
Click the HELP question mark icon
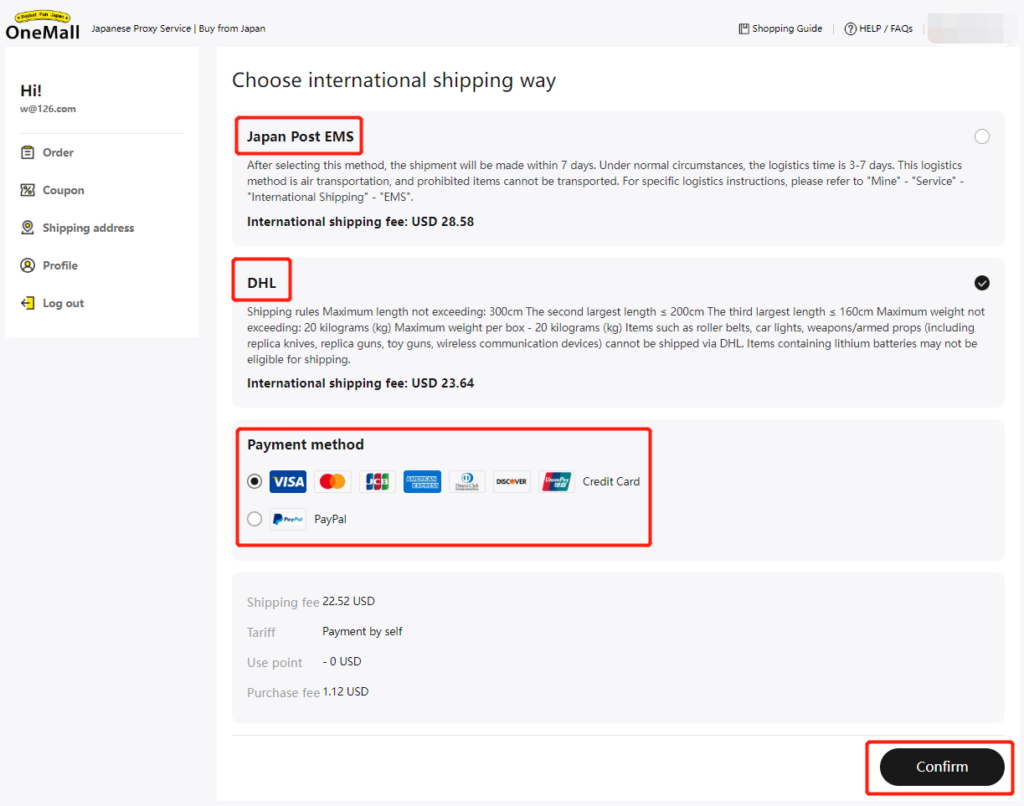coord(850,29)
